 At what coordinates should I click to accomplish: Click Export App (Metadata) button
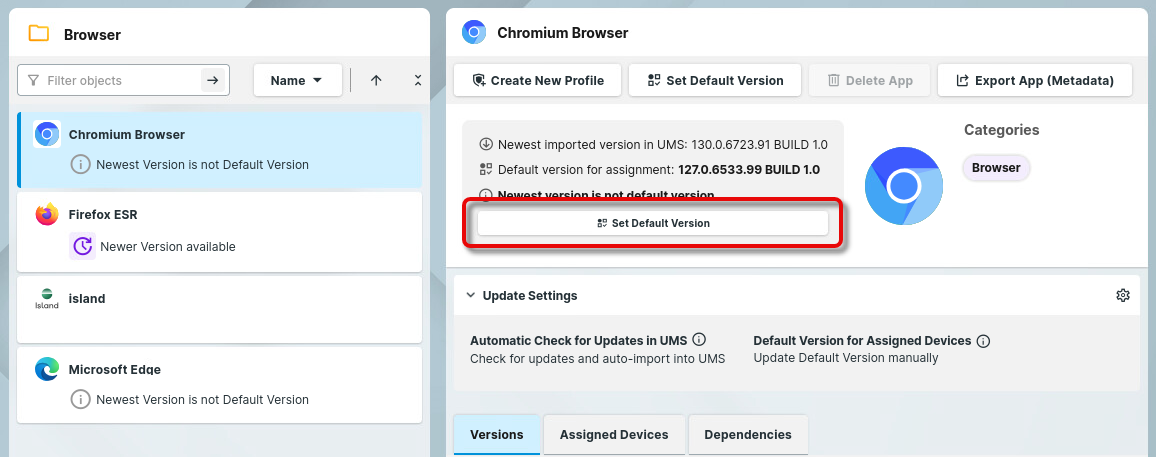[x=1034, y=80]
